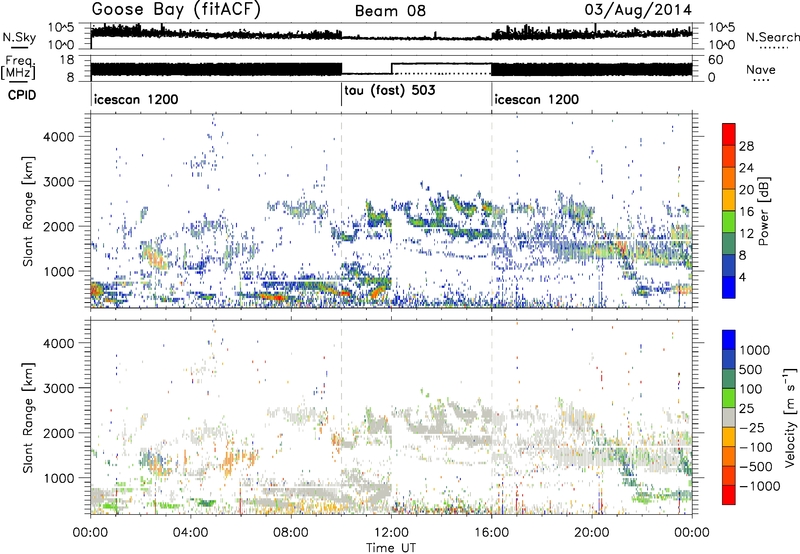Image resolution: width=800 pixels, height=554 pixels.
Task: Select the "Time UT" axis title
Action: pyautogui.click(x=391, y=548)
